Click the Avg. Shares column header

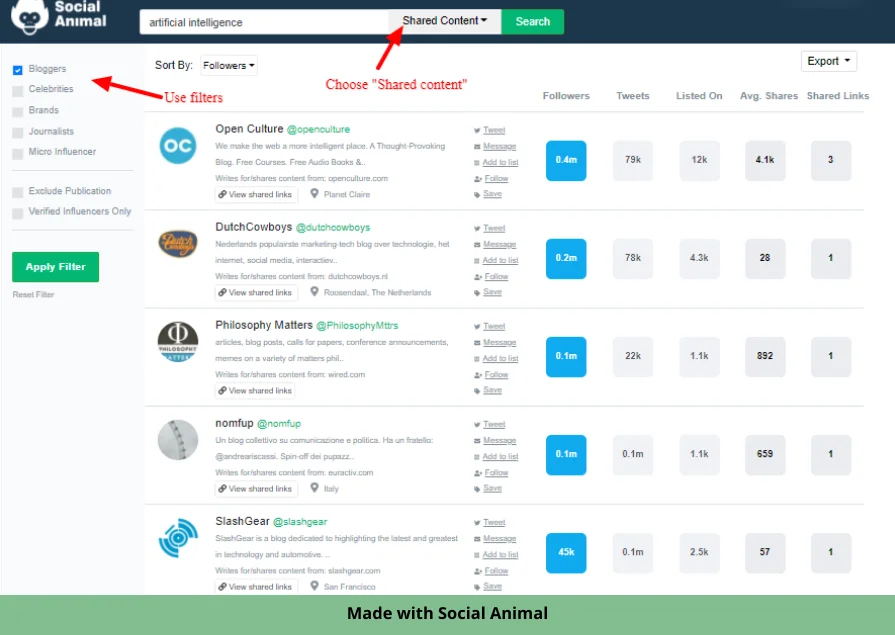(769, 96)
